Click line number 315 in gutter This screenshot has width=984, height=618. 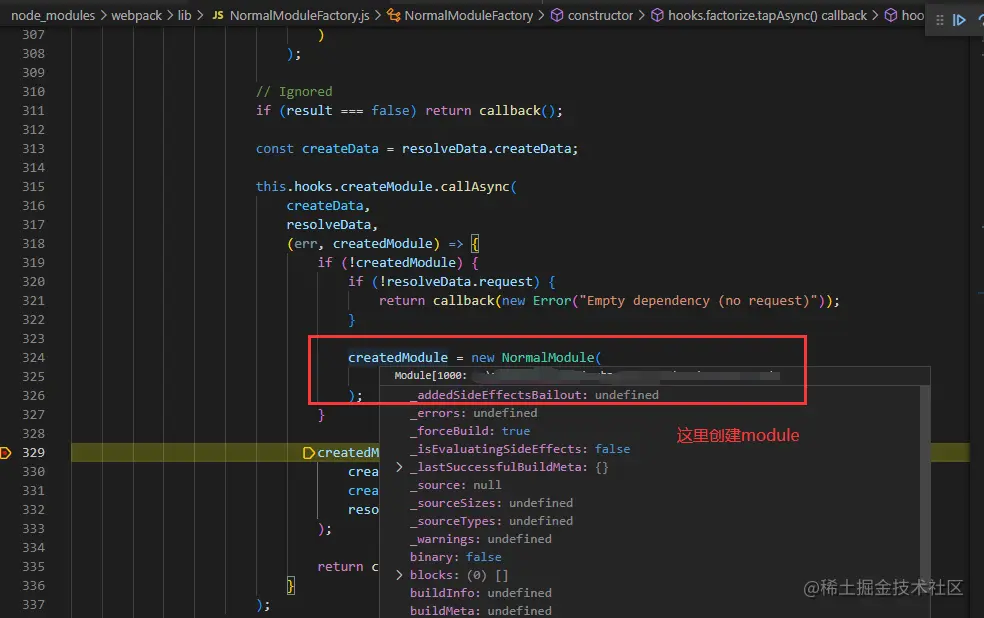coord(33,186)
